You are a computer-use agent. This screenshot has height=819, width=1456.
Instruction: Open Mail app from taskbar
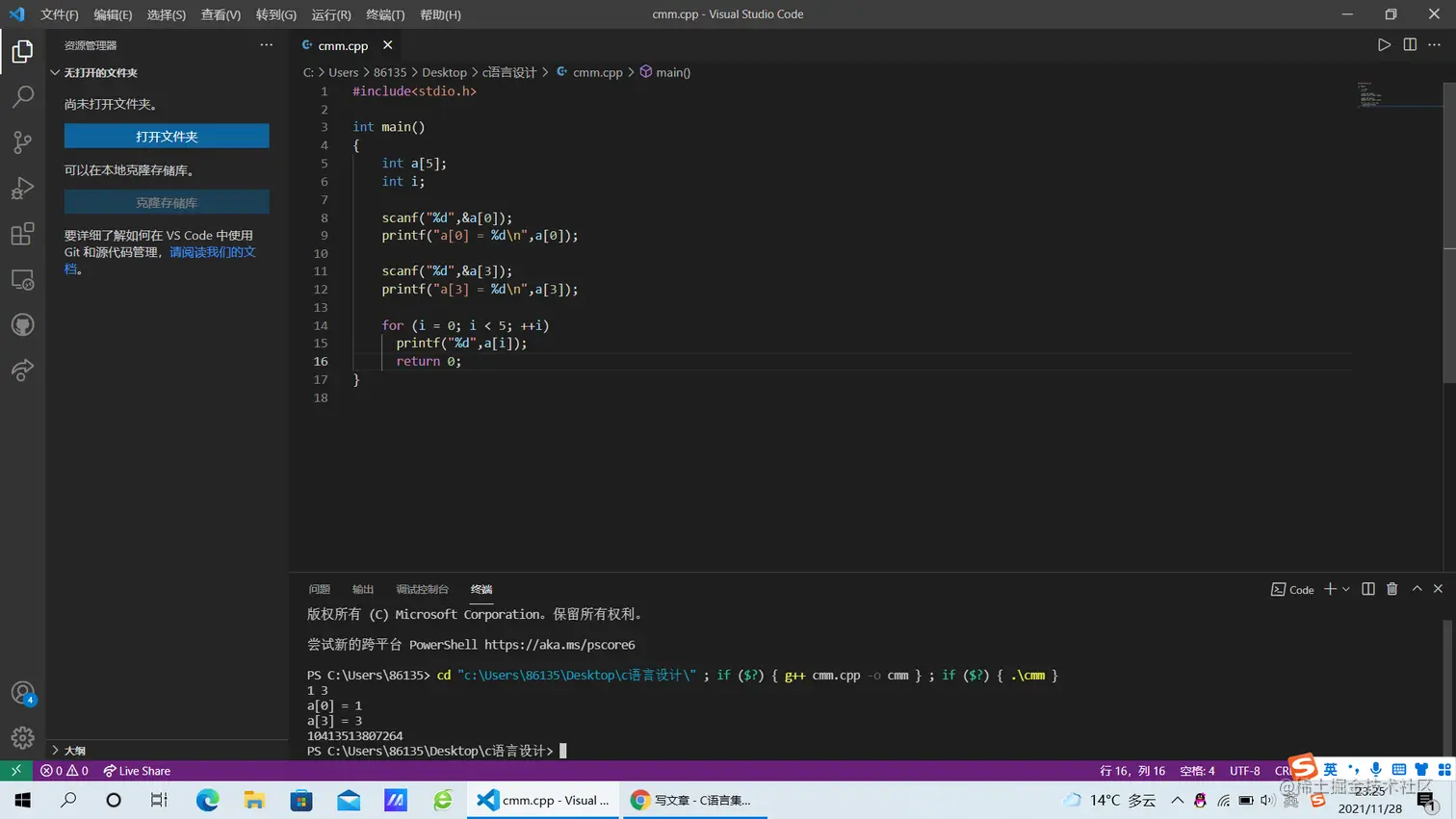point(349,800)
